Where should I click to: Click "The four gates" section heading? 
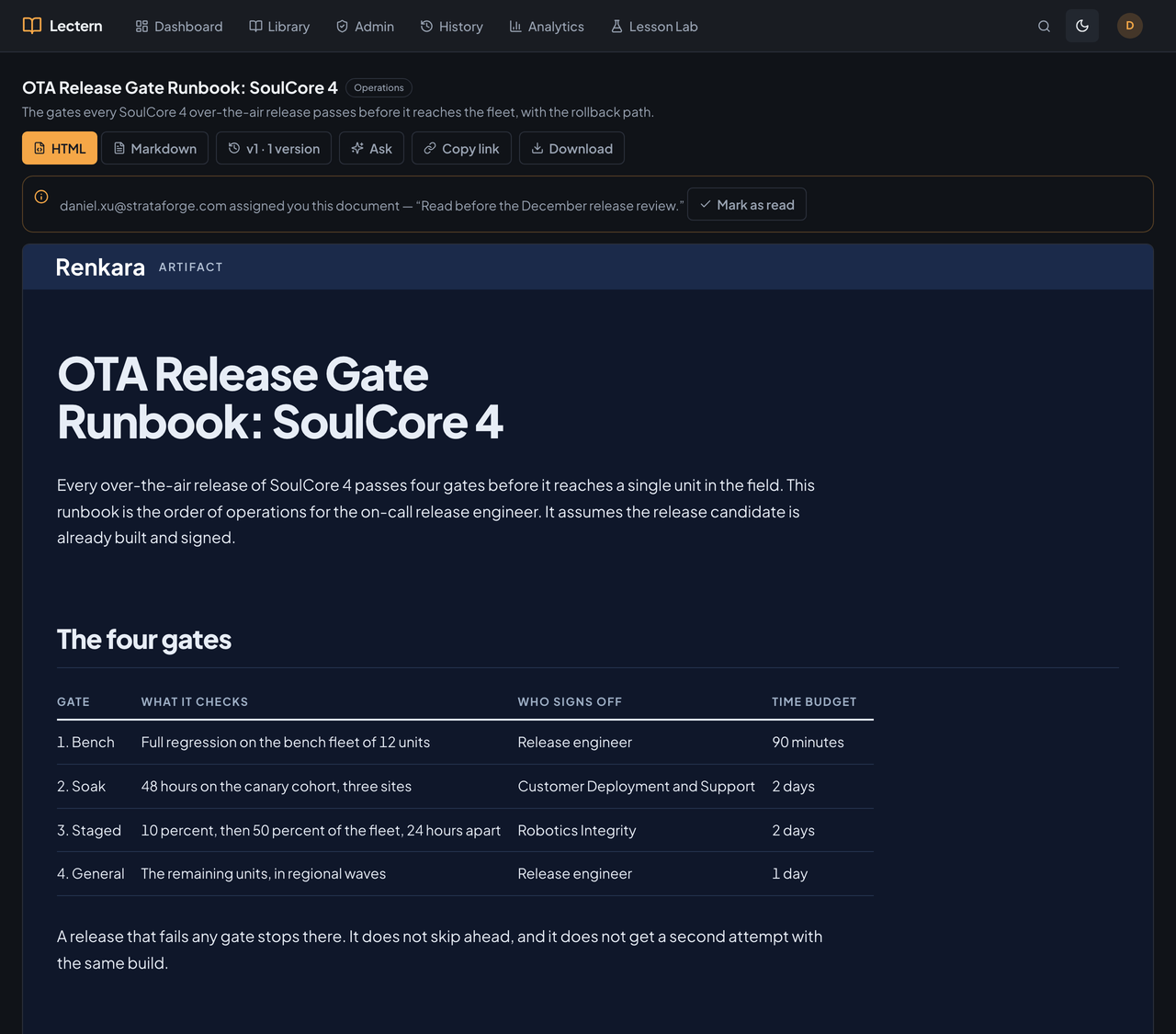144,640
